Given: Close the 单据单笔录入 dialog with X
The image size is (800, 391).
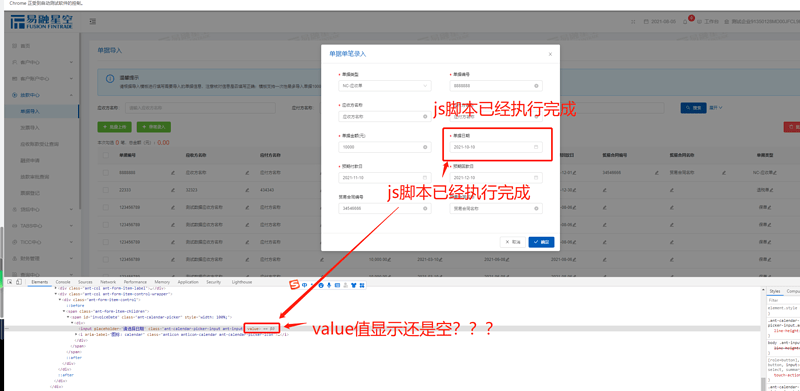Looking at the screenshot, I should pyautogui.click(x=550, y=54).
